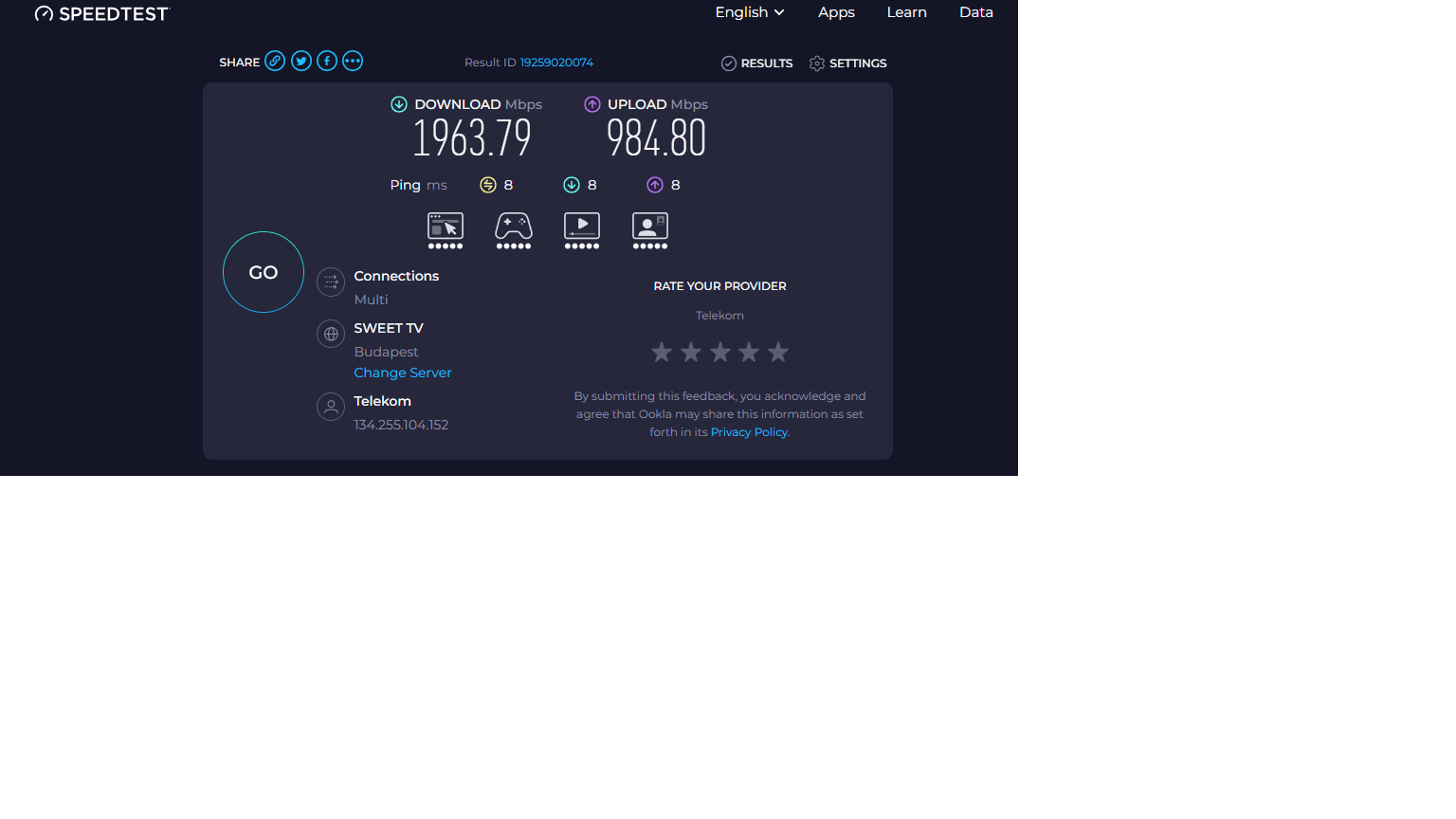Click the Connections label

pyautogui.click(x=396, y=276)
